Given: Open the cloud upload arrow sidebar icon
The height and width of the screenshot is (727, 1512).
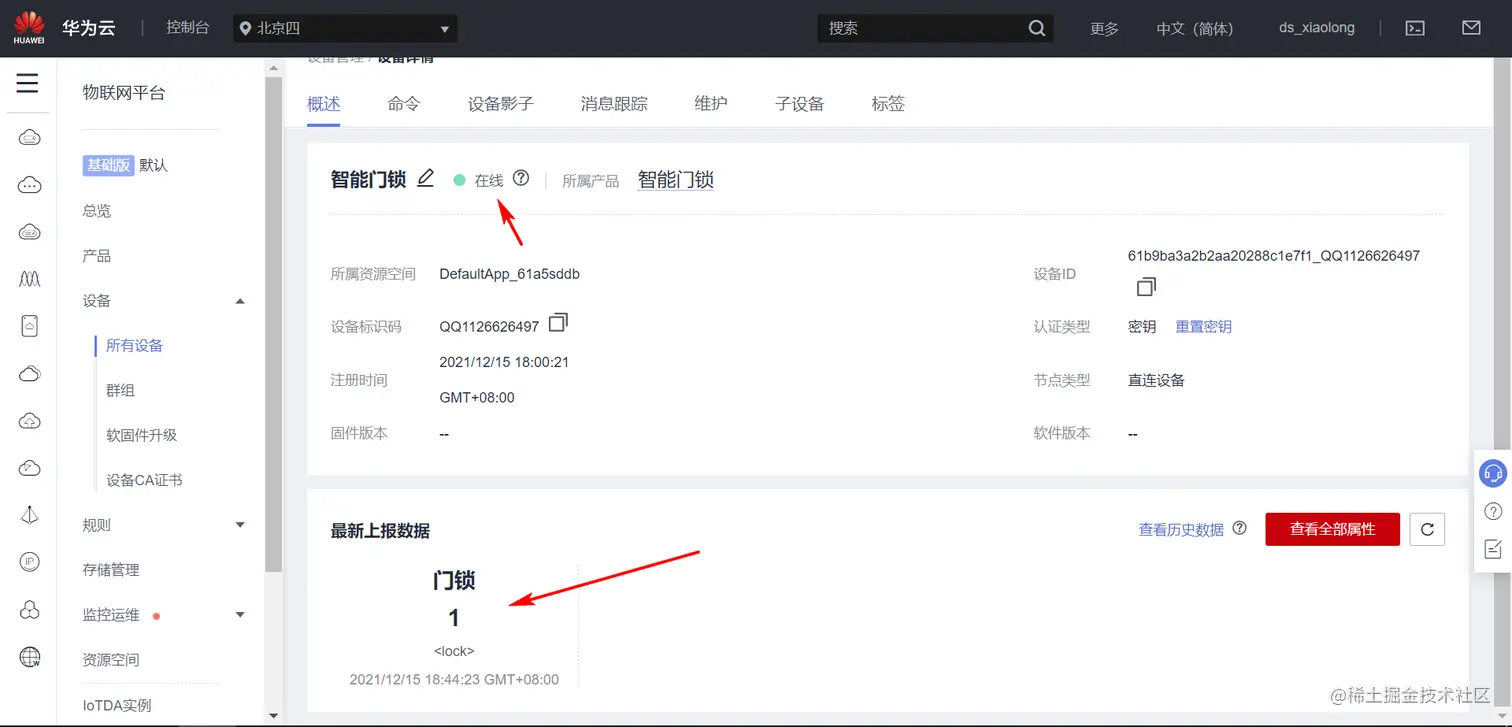Looking at the screenshot, I should tap(30, 421).
